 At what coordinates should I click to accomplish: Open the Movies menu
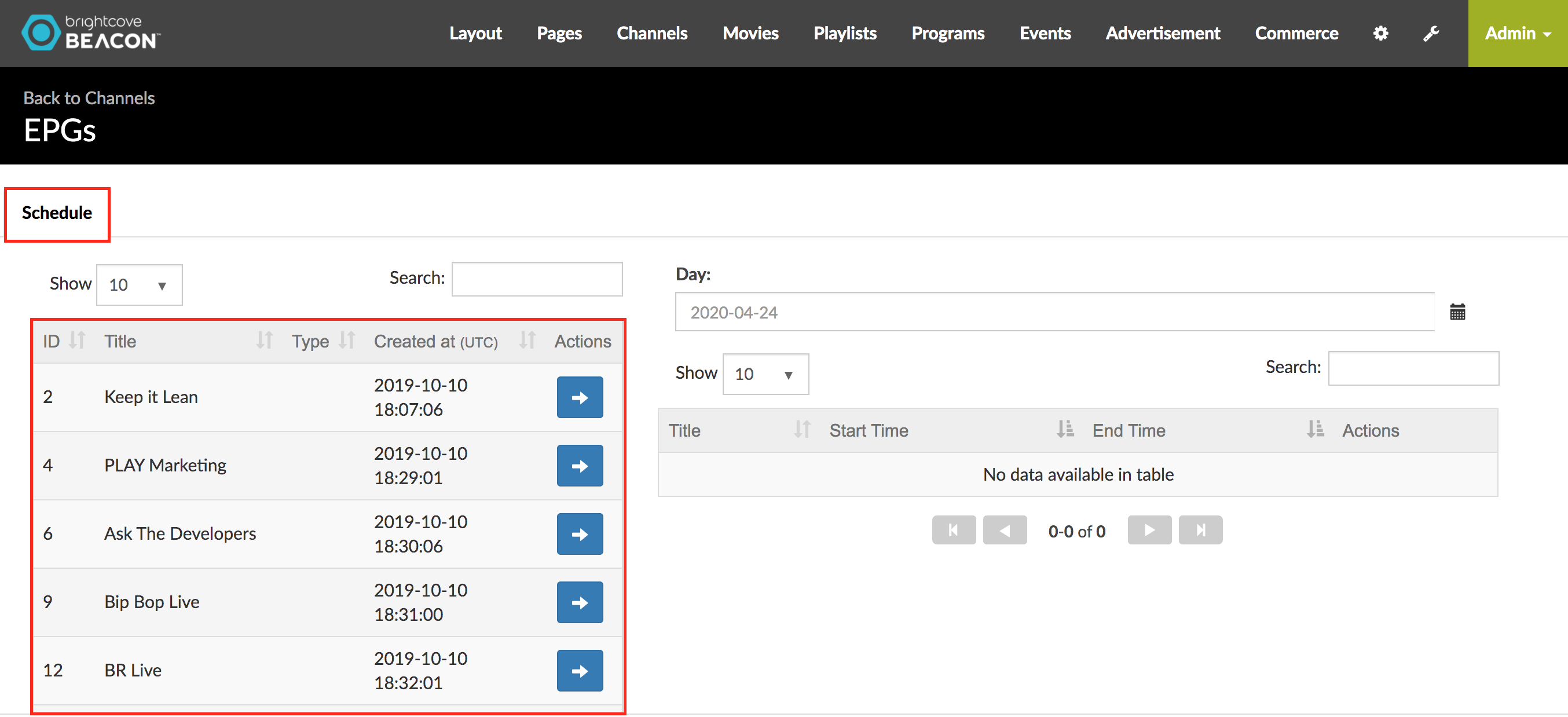tap(750, 33)
